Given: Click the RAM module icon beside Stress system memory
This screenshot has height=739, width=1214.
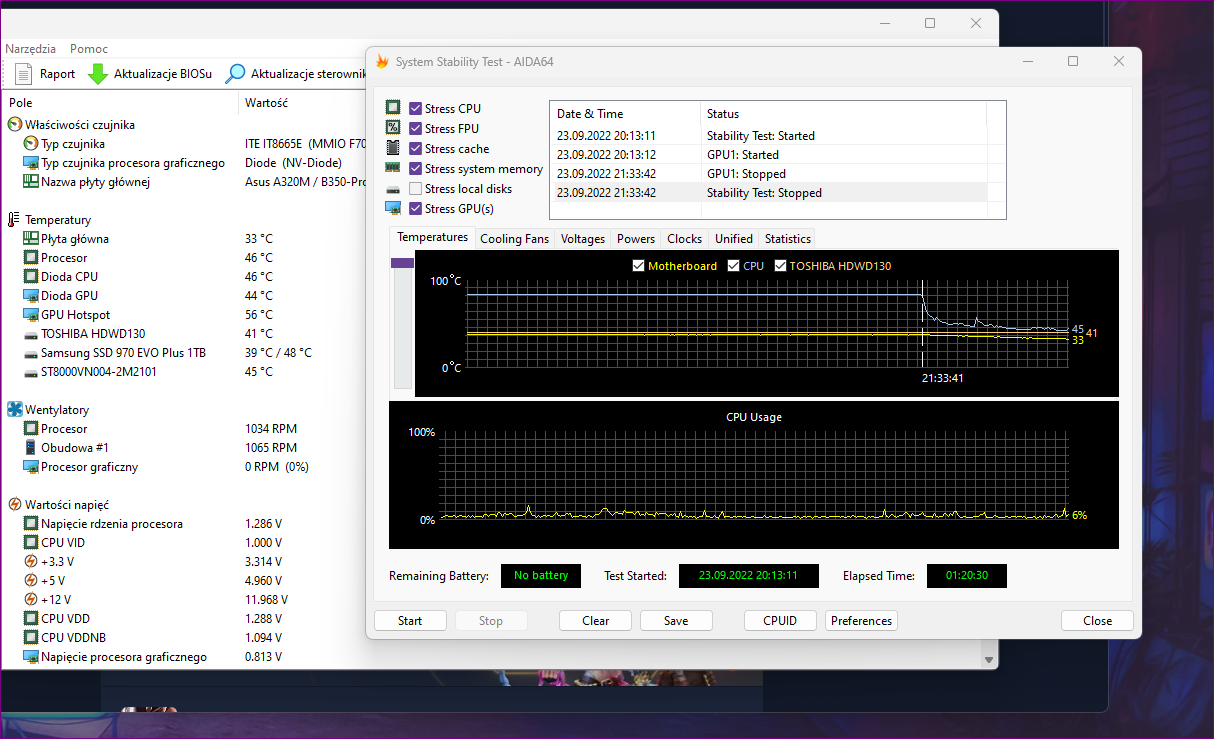Looking at the screenshot, I should (x=393, y=168).
